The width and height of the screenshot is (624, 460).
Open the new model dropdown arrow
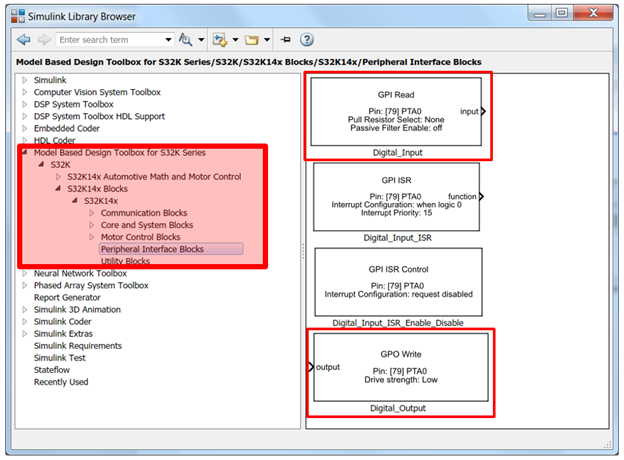235,40
